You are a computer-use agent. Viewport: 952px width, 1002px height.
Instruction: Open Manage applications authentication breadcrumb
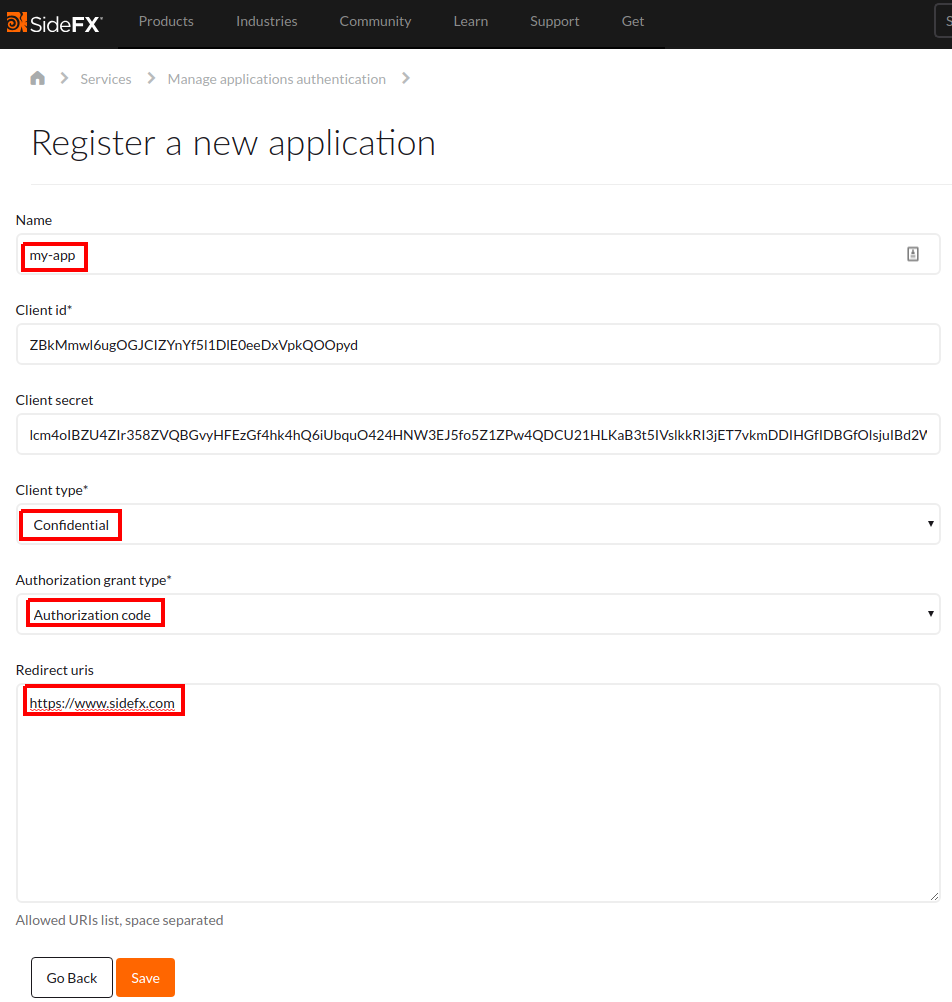276,79
